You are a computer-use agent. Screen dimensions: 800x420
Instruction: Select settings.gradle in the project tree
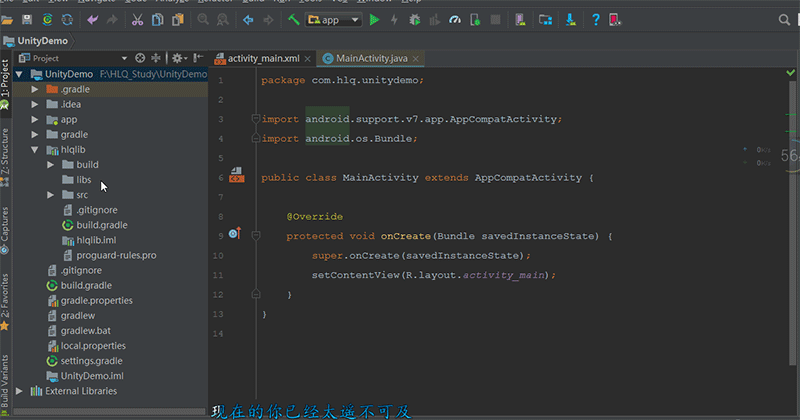coord(91,360)
